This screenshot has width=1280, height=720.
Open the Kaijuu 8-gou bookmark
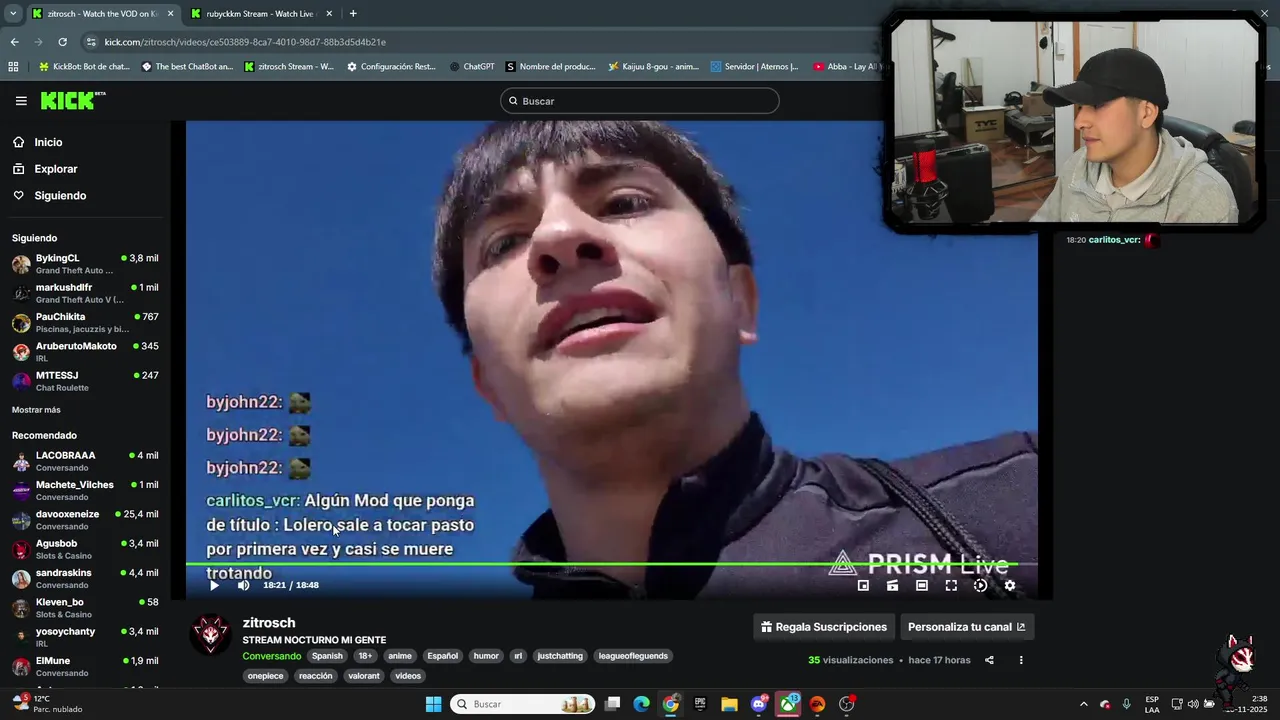(x=654, y=67)
